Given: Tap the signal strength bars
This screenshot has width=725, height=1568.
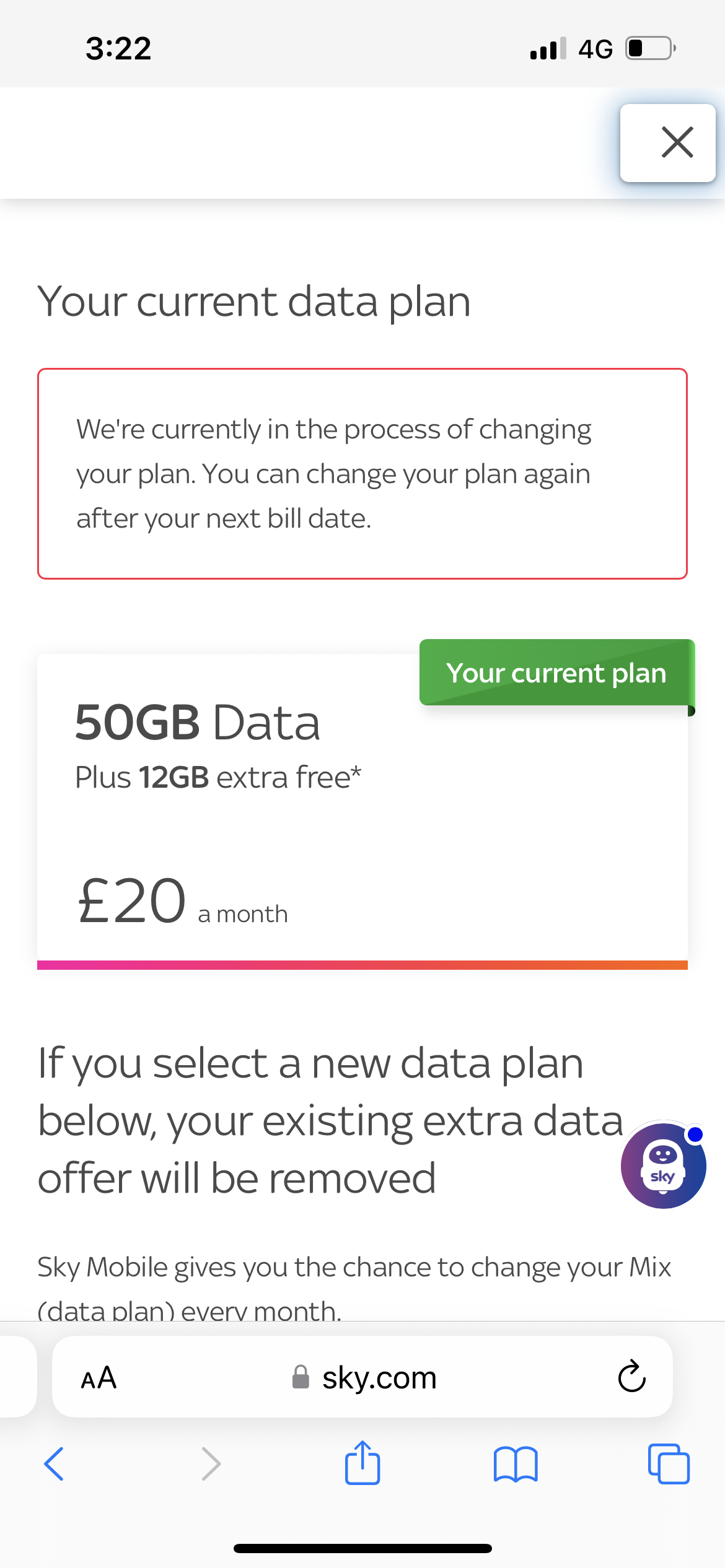Looking at the screenshot, I should (x=548, y=48).
